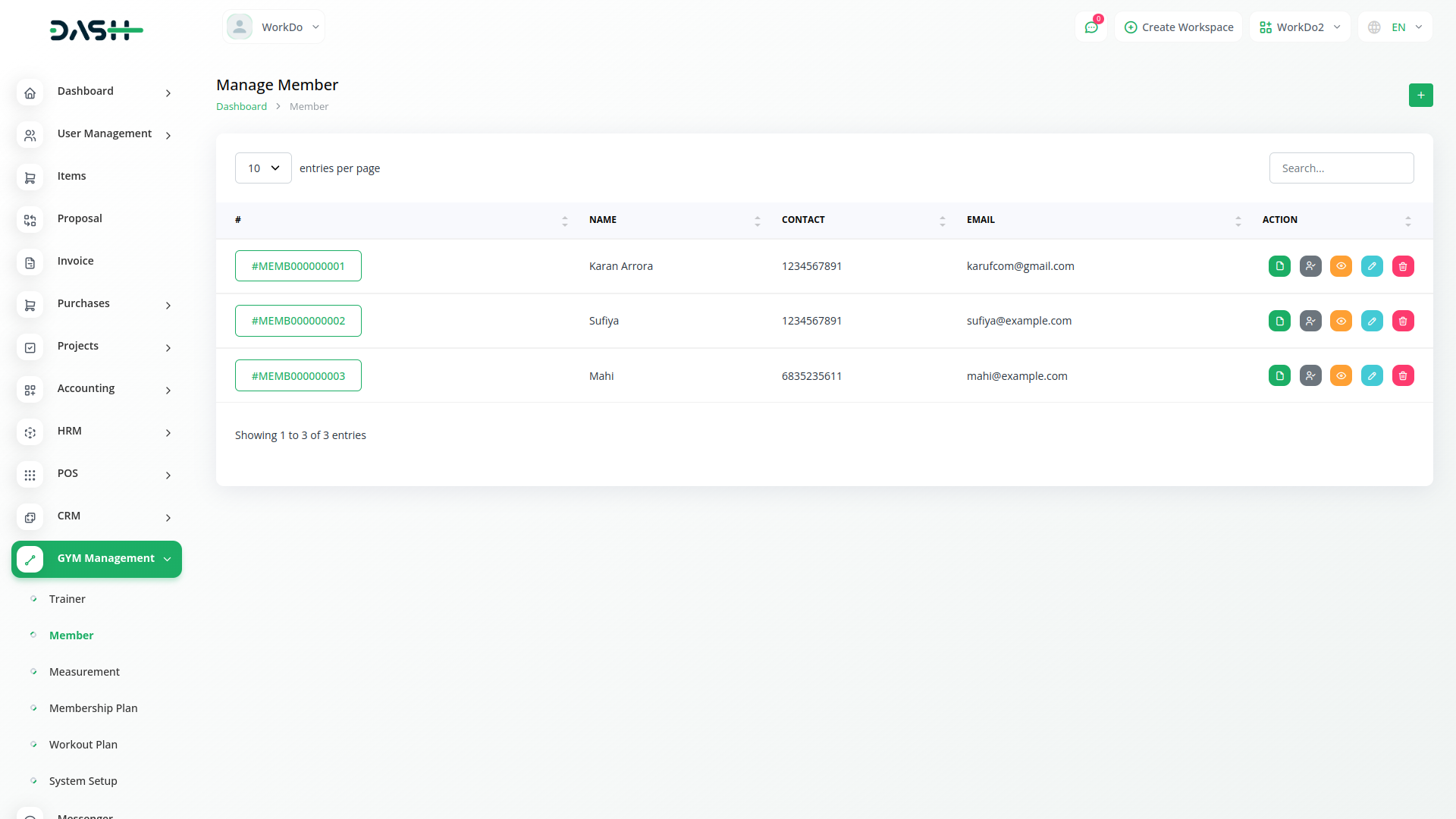This screenshot has height=819, width=1456.
Task: Open the WorkDo2 workspace dropdown
Action: (x=1300, y=27)
